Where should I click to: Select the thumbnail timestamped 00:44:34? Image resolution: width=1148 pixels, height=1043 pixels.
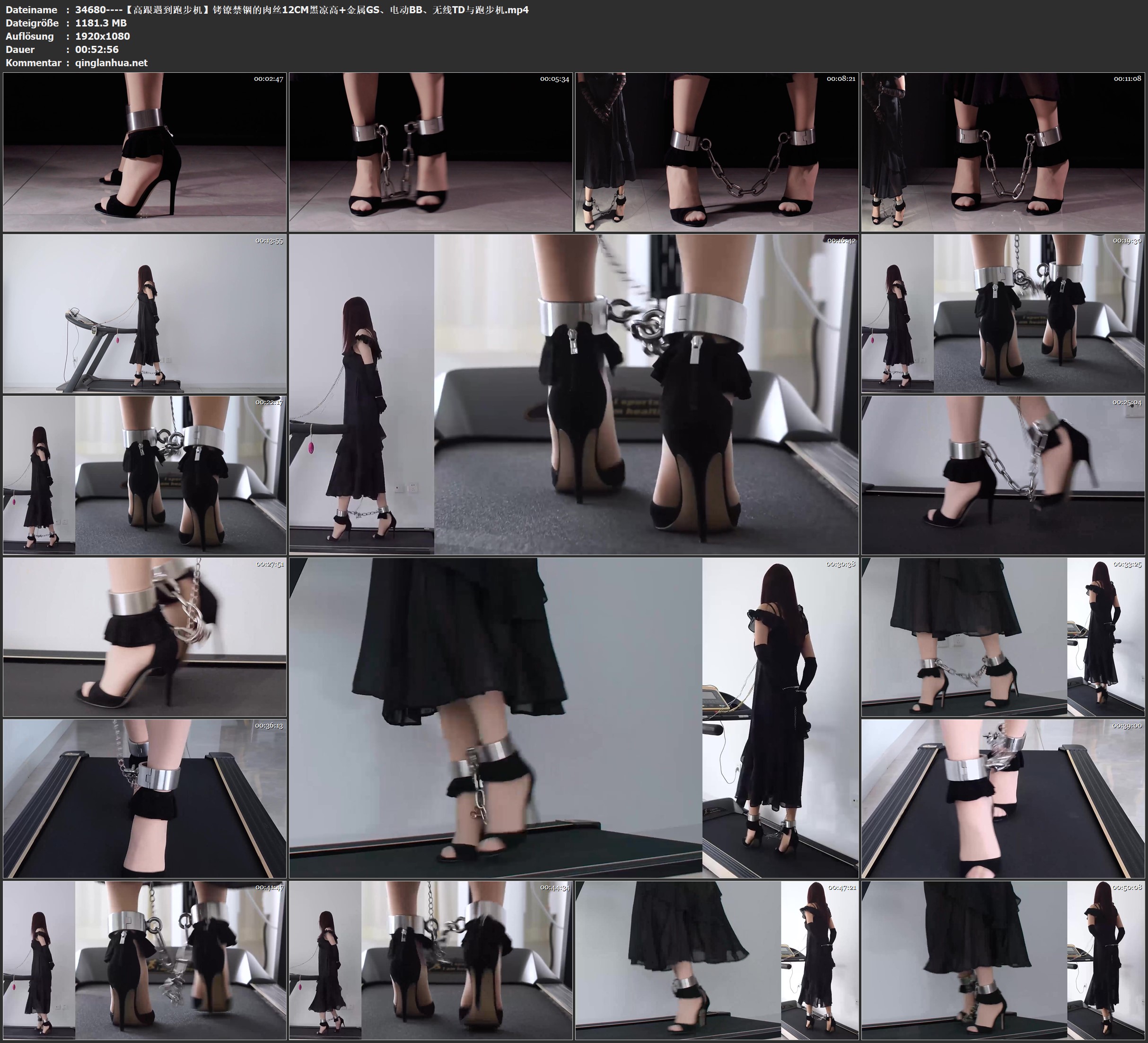tap(431, 960)
